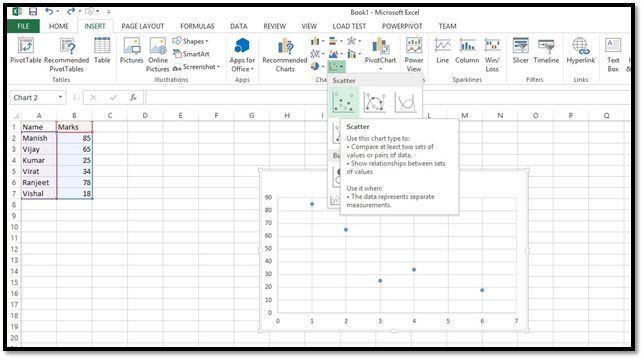
Task: Click the data point at value 85
Action: [312, 204]
